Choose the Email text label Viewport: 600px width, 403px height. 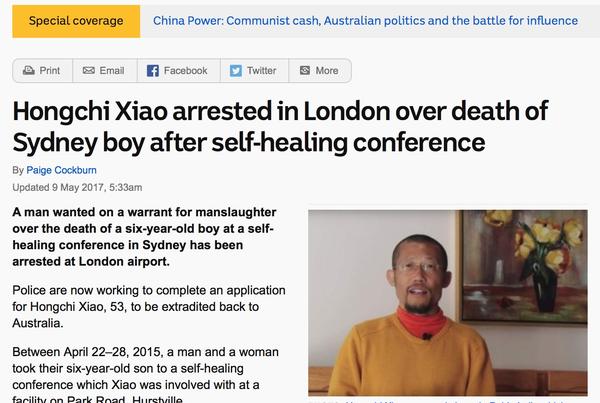[112, 71]
